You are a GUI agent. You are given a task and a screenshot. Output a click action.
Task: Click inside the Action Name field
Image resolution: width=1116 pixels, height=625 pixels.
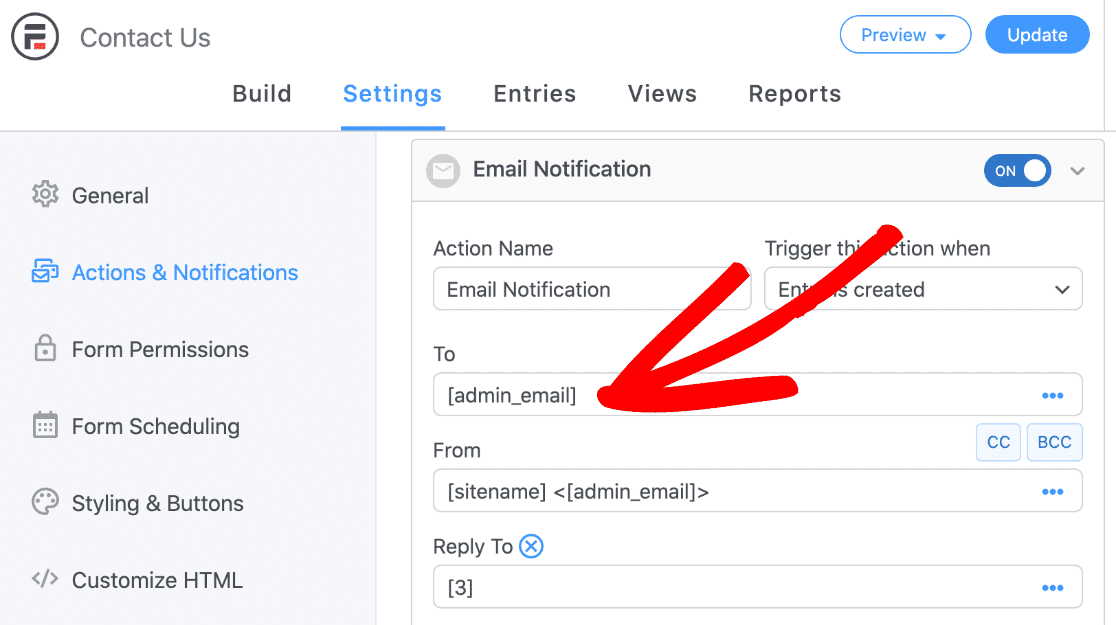click(591, 289)
